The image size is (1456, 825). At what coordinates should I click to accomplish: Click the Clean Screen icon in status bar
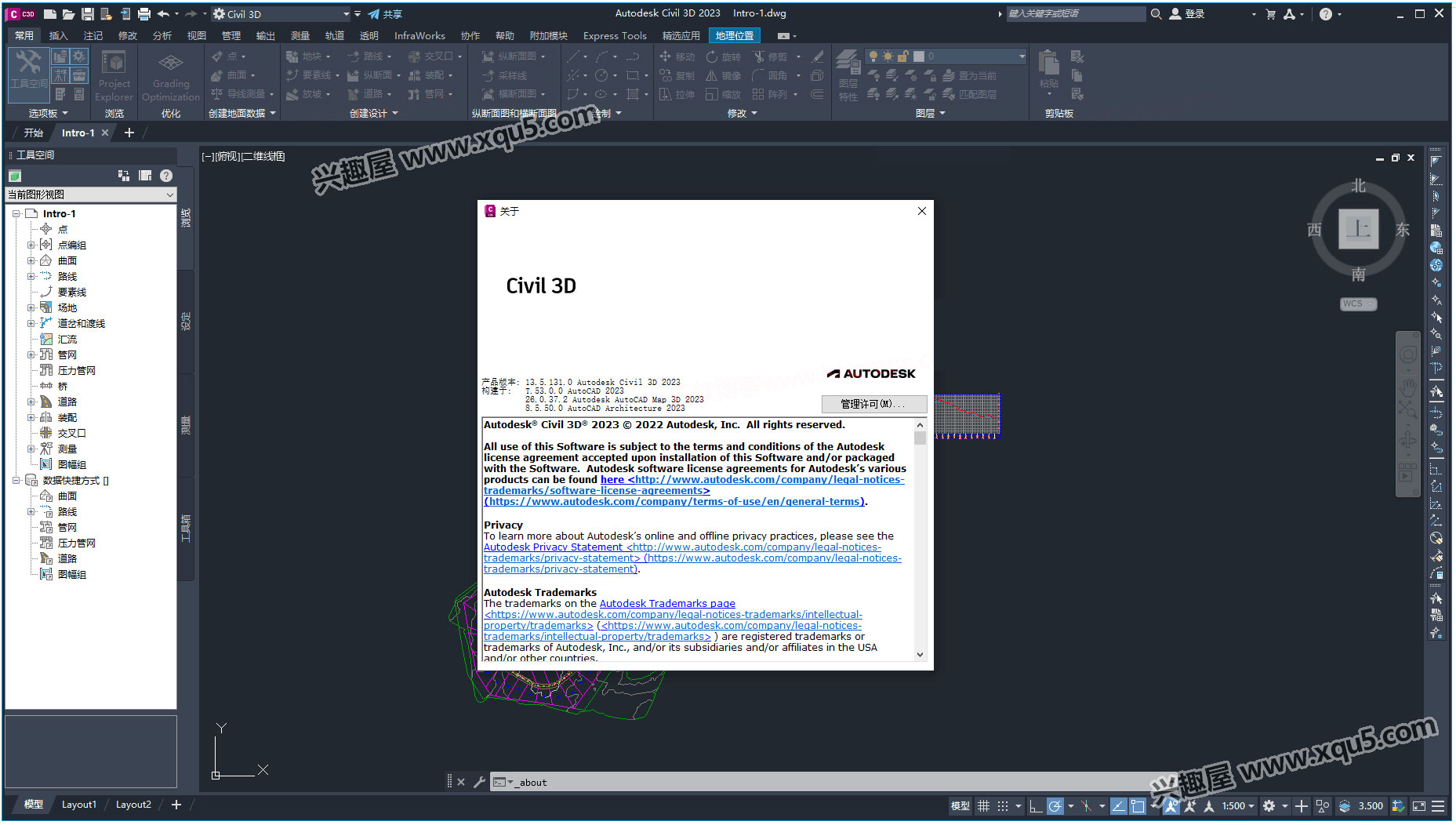tap(1419, 805)
